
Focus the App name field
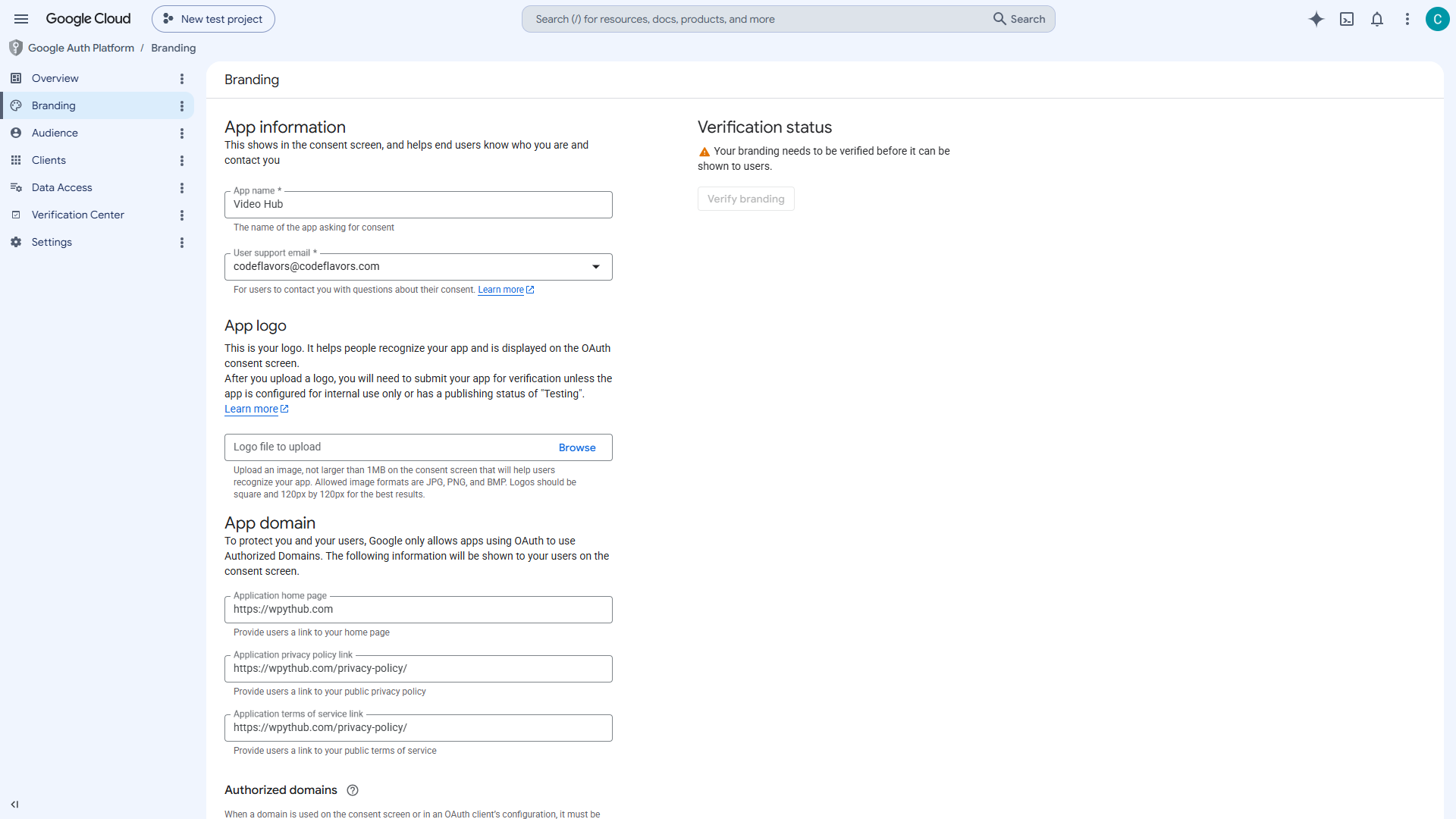(x=419, y=205)
